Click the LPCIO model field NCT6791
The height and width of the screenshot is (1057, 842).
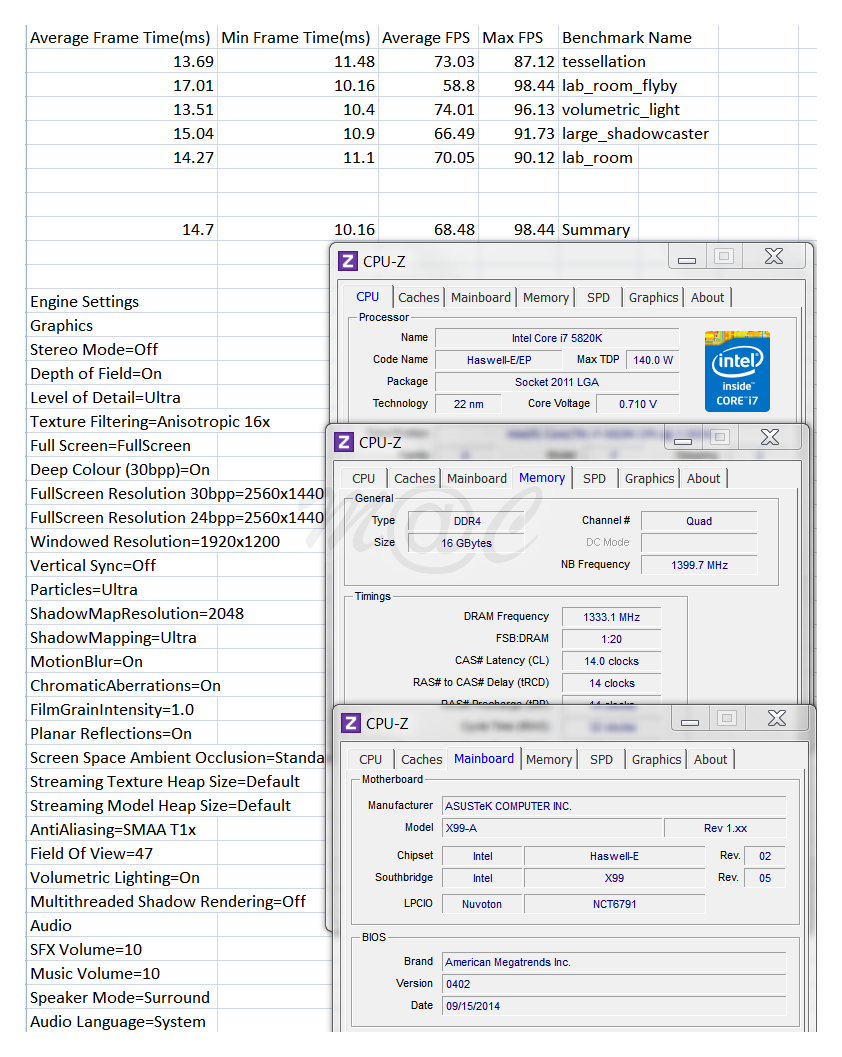[x=614, y=904]
